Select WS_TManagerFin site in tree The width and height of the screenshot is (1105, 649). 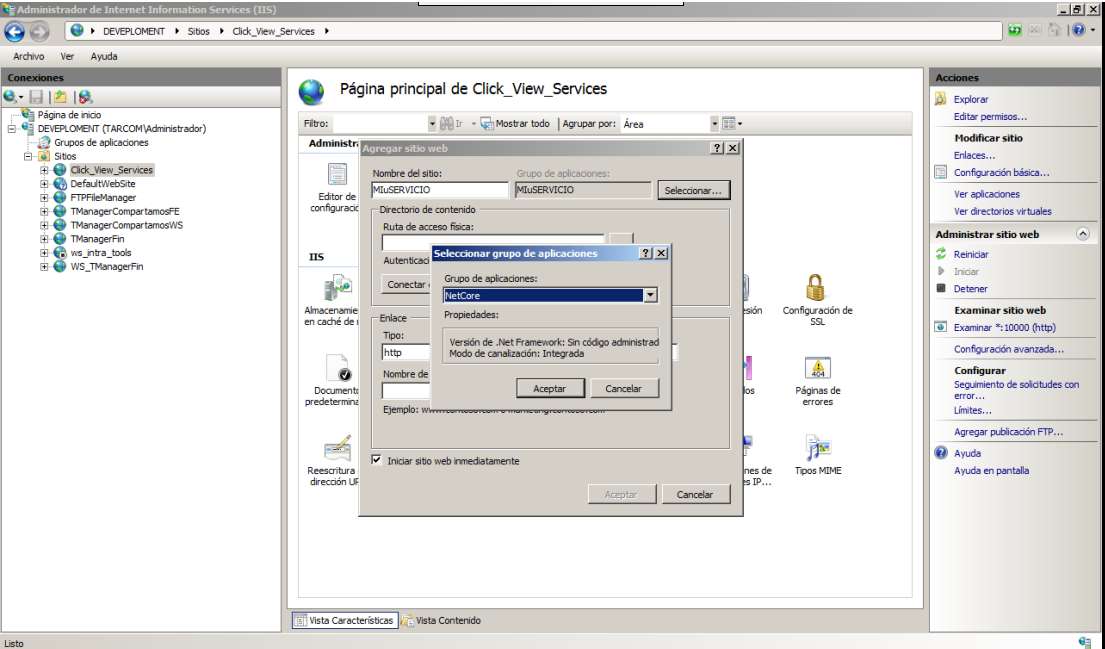(x=106, y=266)
